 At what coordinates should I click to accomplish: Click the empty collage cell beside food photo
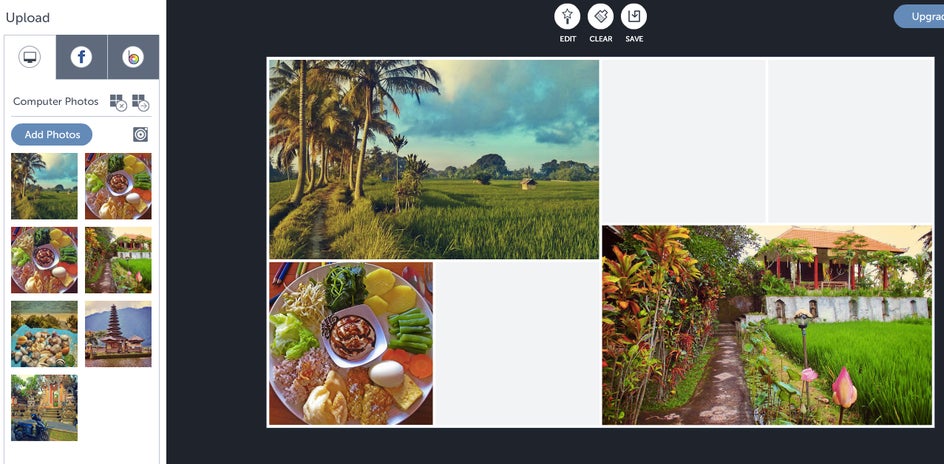[x=517, y=343]
